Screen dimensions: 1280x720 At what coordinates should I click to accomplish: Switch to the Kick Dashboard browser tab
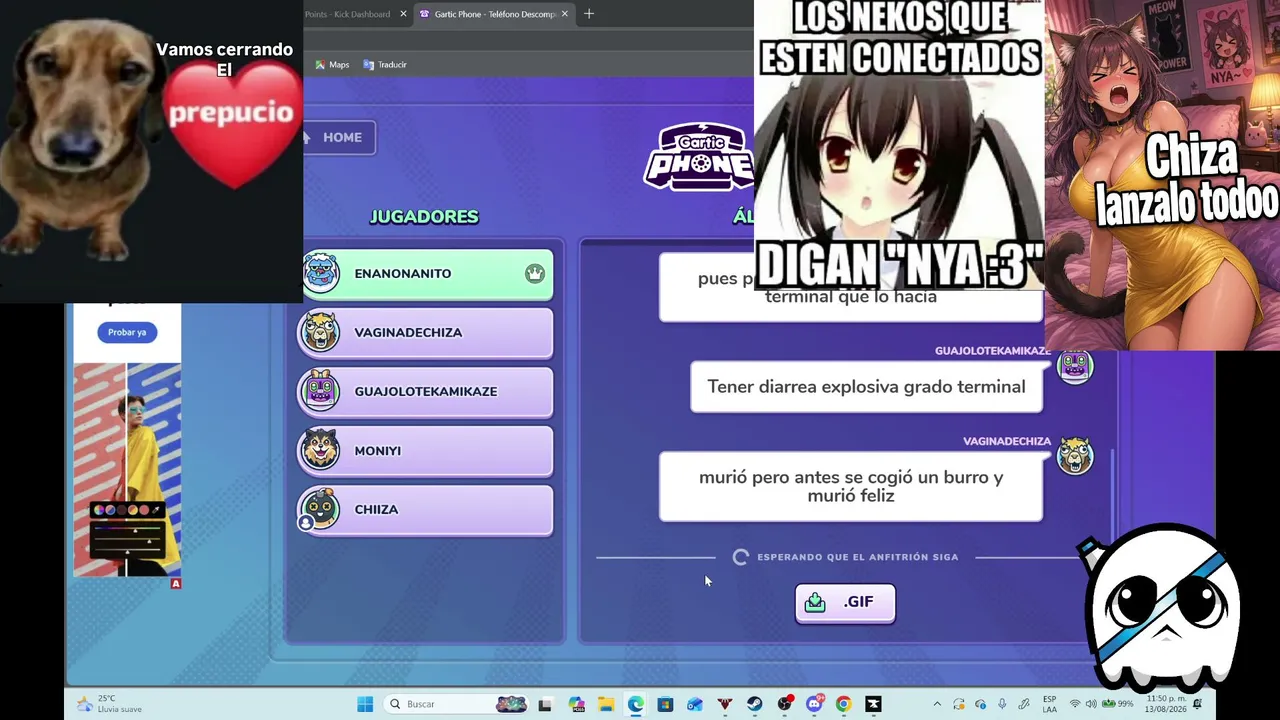point(346,14)
